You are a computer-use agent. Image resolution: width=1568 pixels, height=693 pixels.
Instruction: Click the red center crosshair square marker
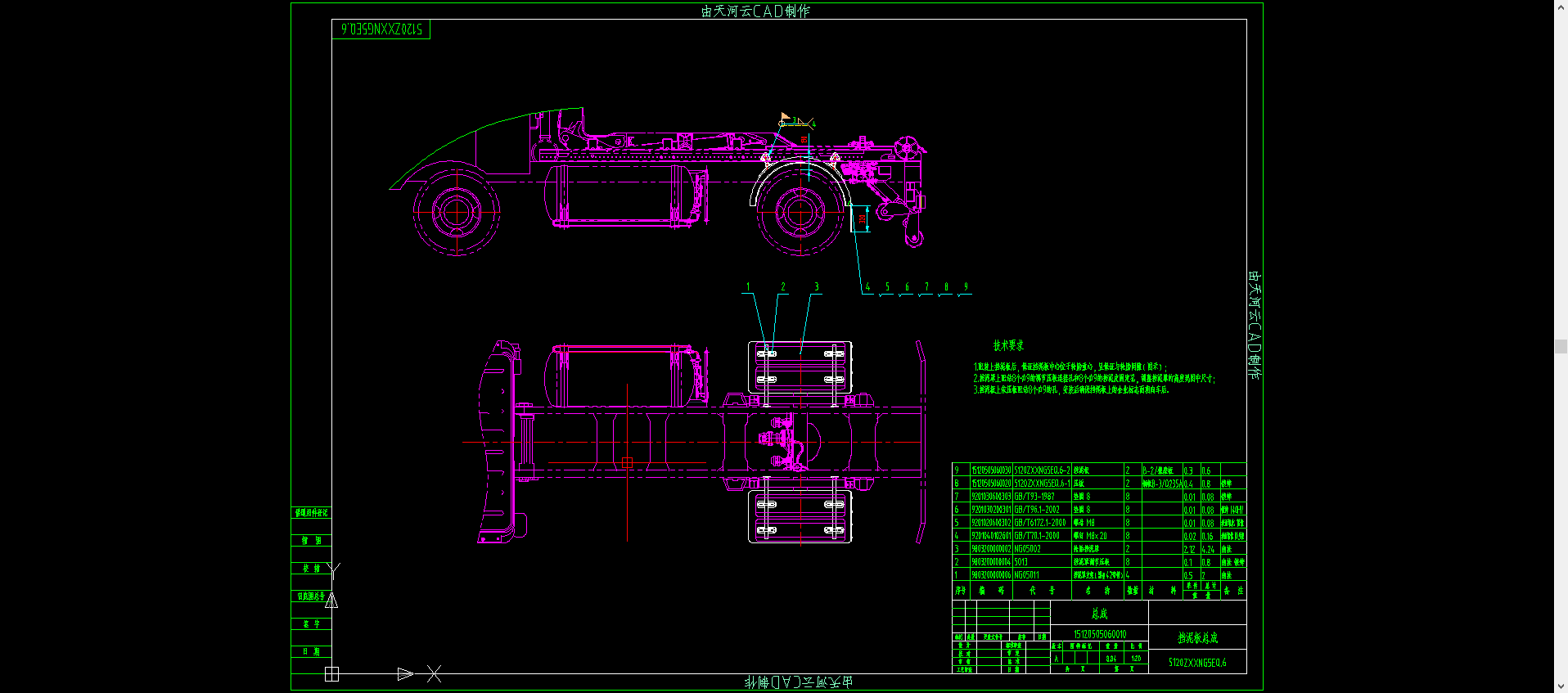pos(628,463)
